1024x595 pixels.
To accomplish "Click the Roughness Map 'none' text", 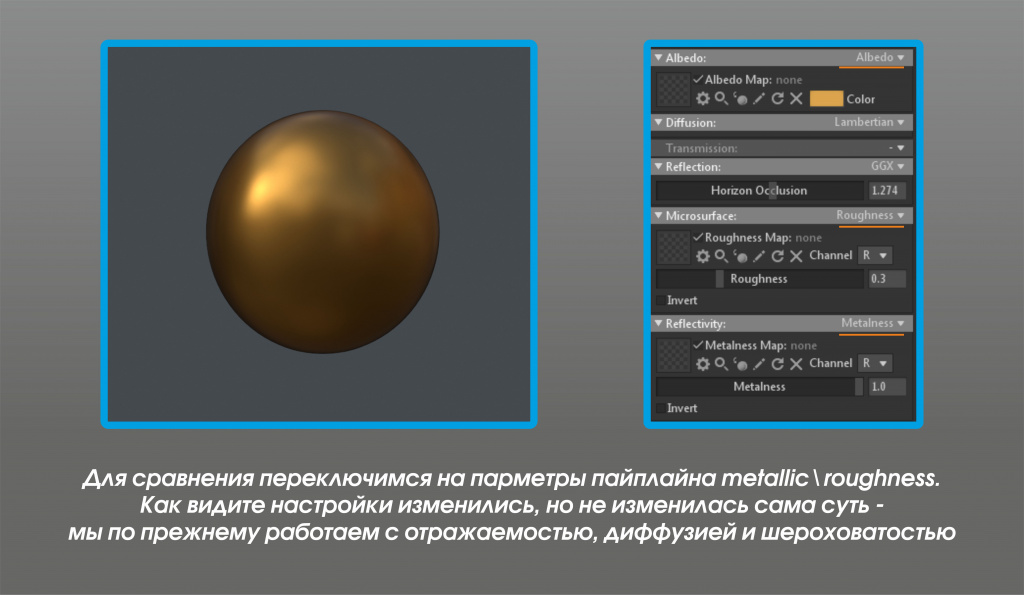I will (x=808, y=238).
